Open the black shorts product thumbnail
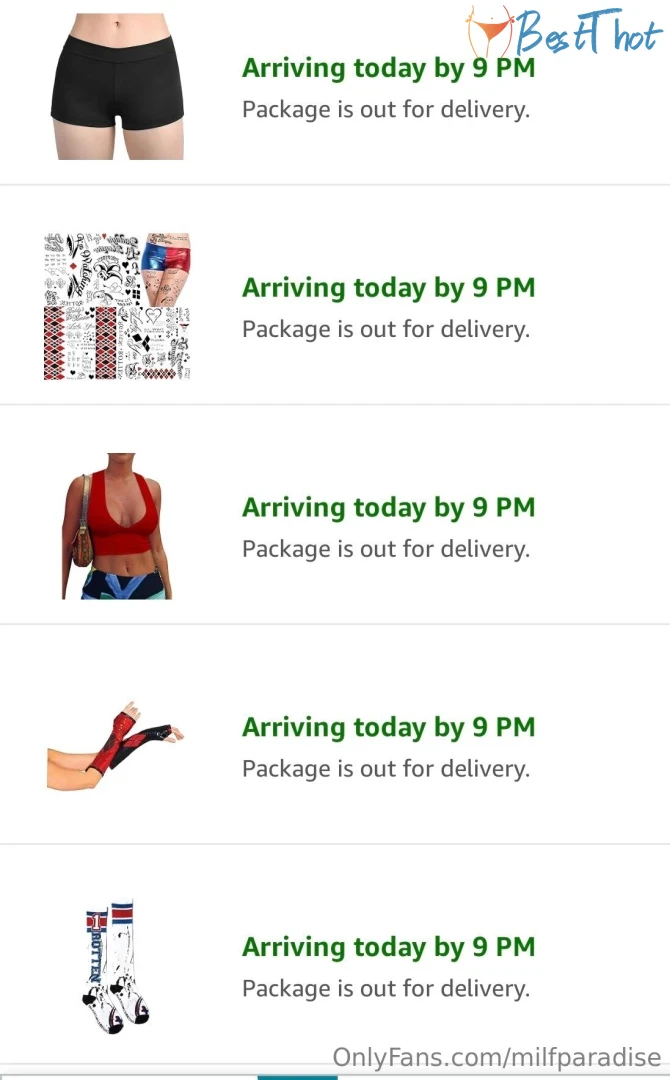 pos(118,85)
